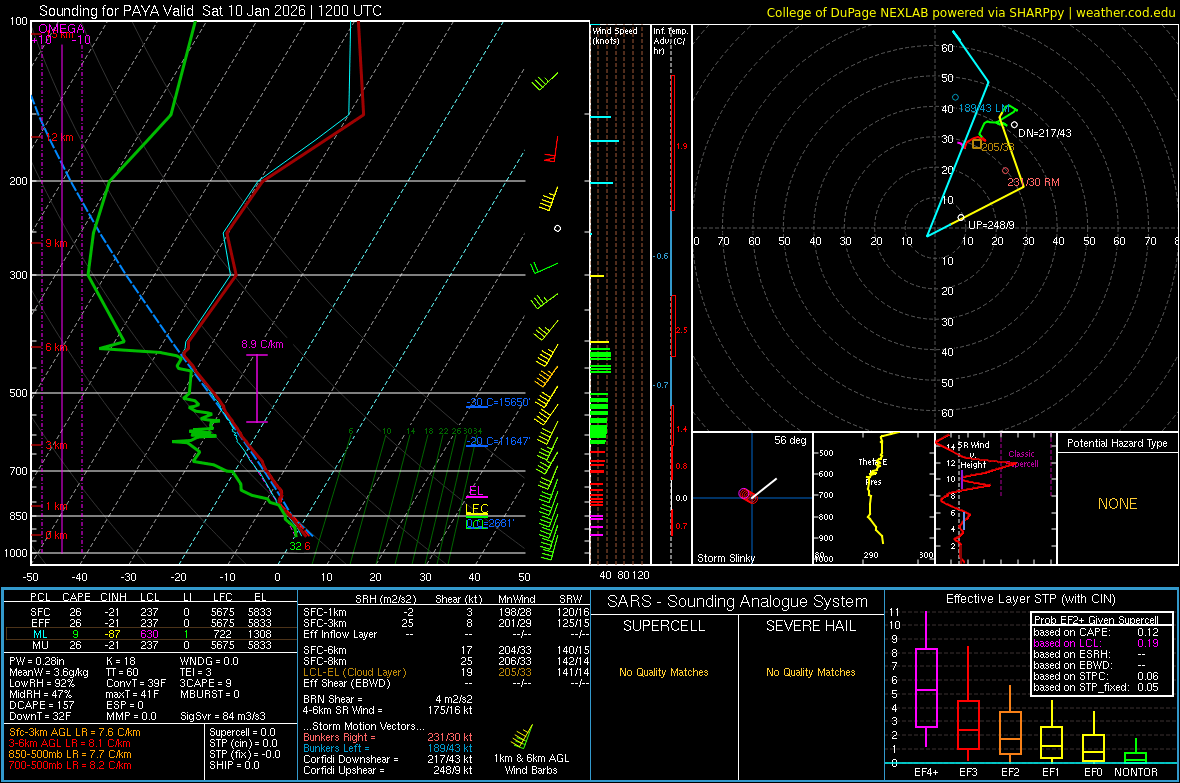Click the 'DCAPE = 157' value
Viewport: 1180px width, 783px height.
(x=41, y=705)
